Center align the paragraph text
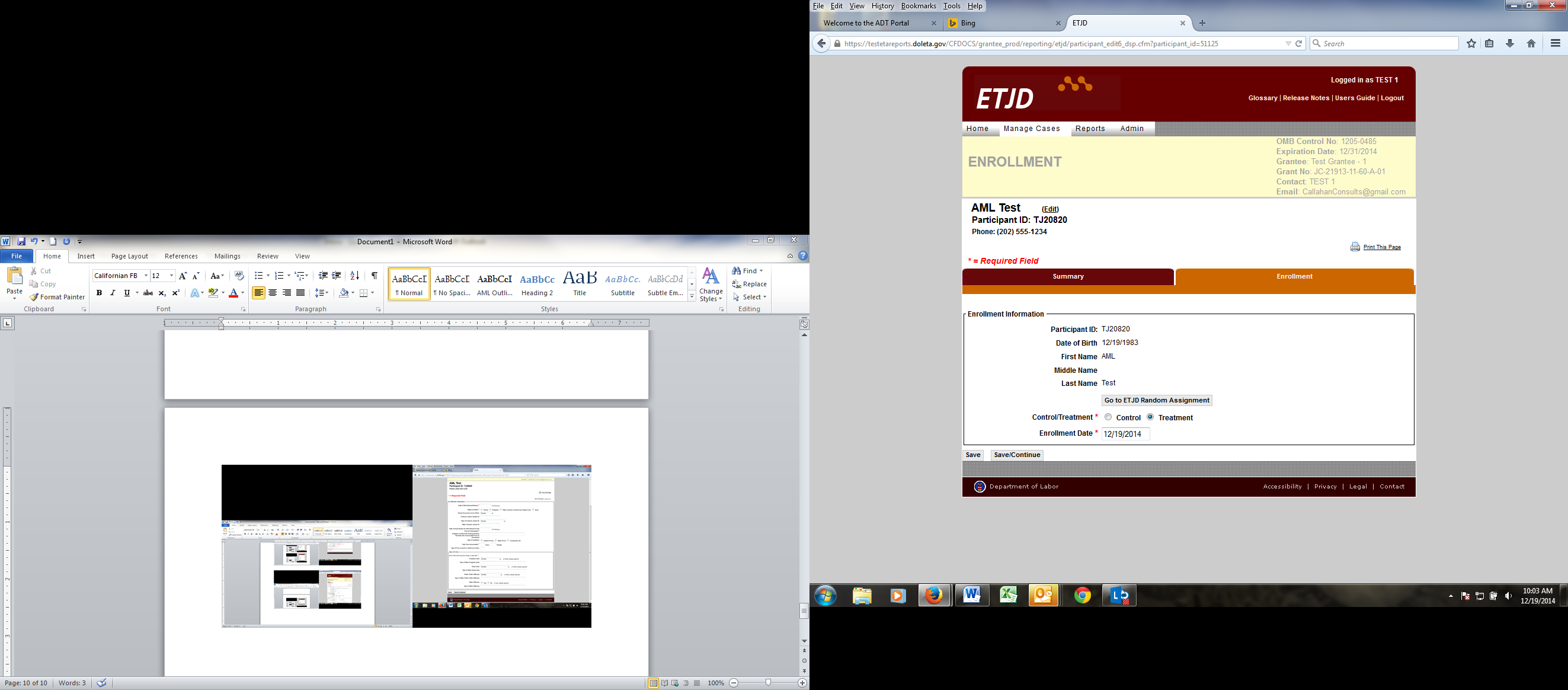Screen dimensions: 1568x690 click(273, 293)
